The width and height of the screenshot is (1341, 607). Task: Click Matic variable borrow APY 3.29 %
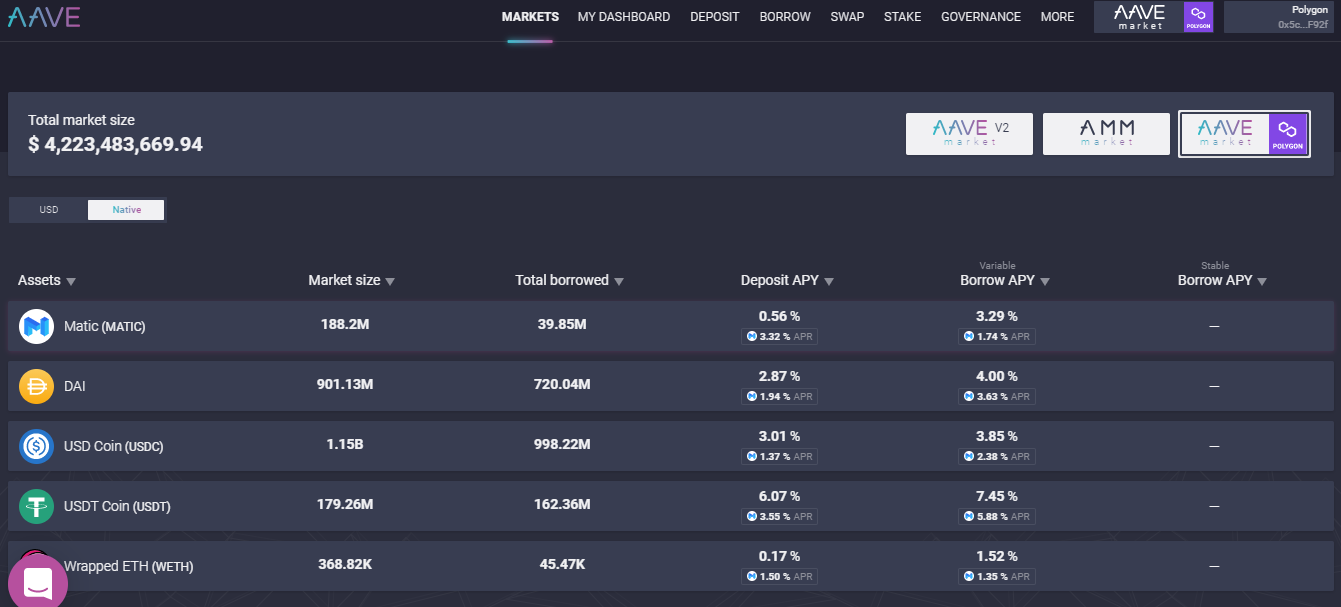[997, 316]
